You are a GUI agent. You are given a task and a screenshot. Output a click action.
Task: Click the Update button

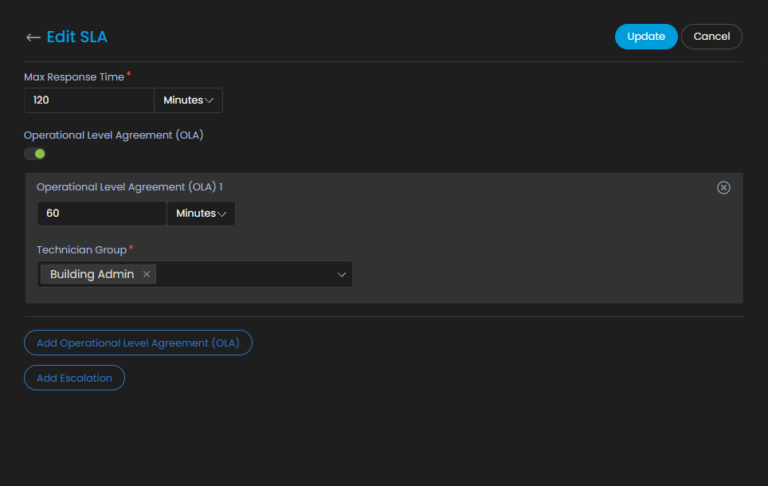click(x=645, y=37)
